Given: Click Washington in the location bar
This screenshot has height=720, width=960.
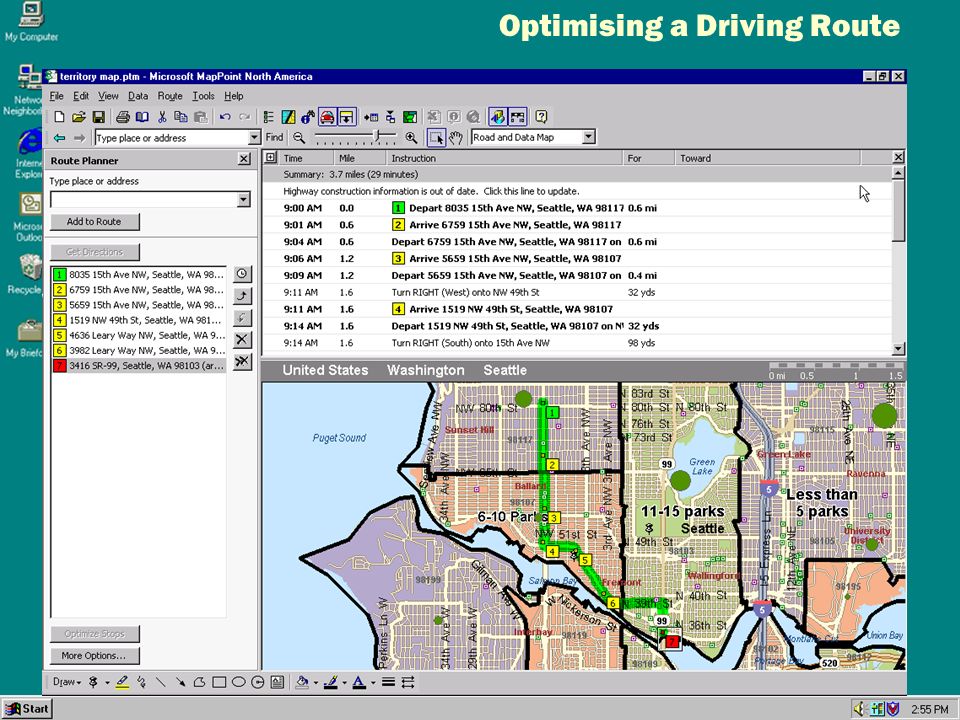Looking at the screenshot, I should pos(426,370).
